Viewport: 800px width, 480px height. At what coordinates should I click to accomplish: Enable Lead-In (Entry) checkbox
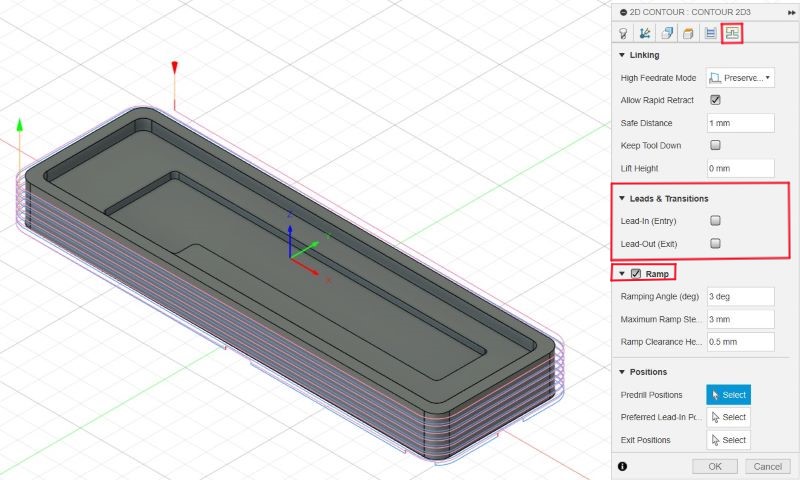pos(715,221)
